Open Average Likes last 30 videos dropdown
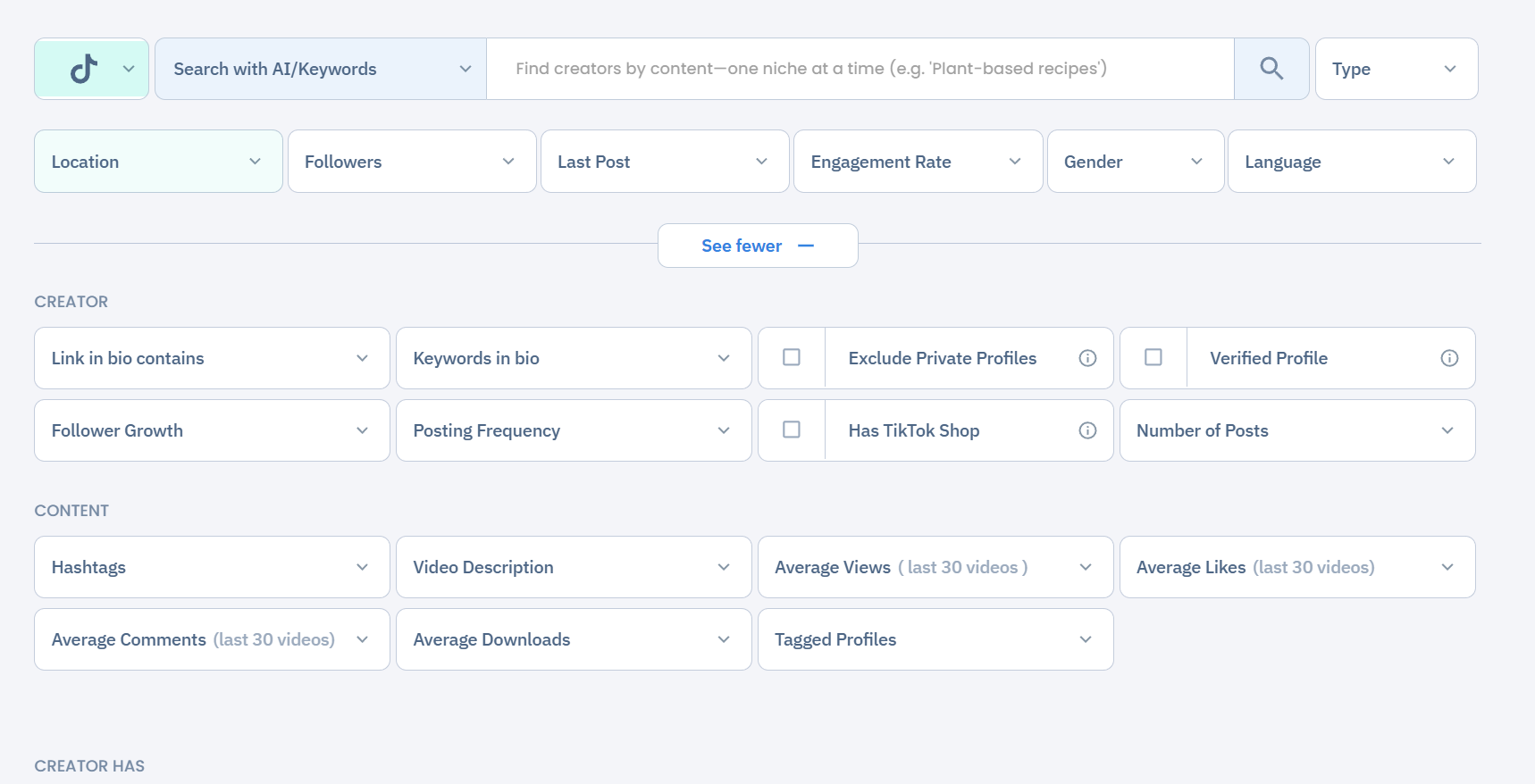The image size is (1535, 784). point(1297,567)
